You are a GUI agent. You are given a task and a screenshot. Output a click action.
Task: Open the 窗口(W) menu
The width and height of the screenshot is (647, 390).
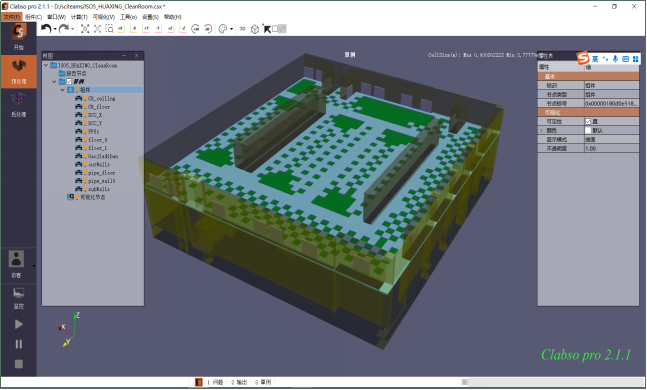pos(56,17)
